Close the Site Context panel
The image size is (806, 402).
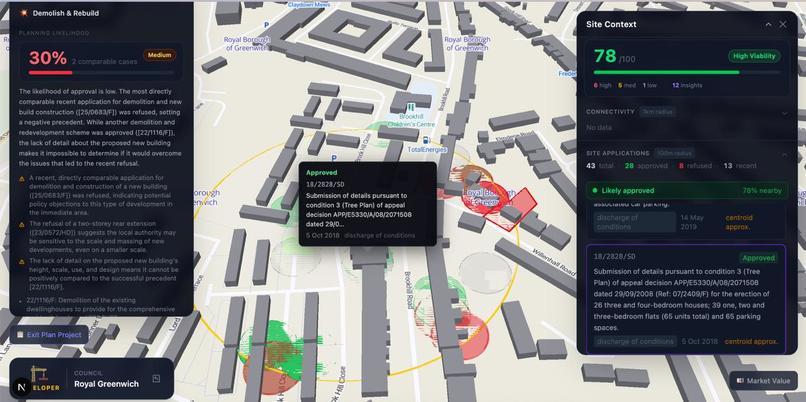[x=783, y=25]
